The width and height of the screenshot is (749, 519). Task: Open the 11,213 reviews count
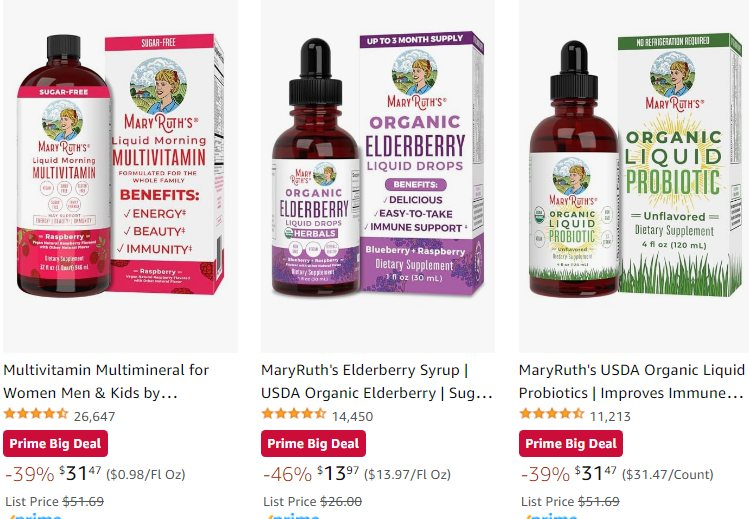click(610, 416)
